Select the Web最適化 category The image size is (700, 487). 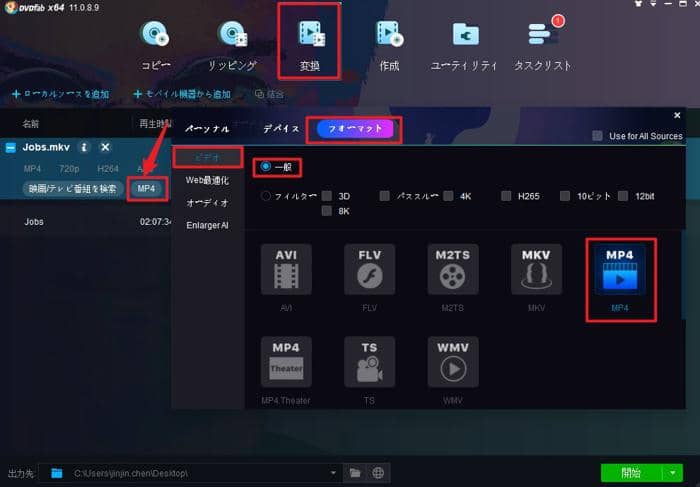click(208, 180)
